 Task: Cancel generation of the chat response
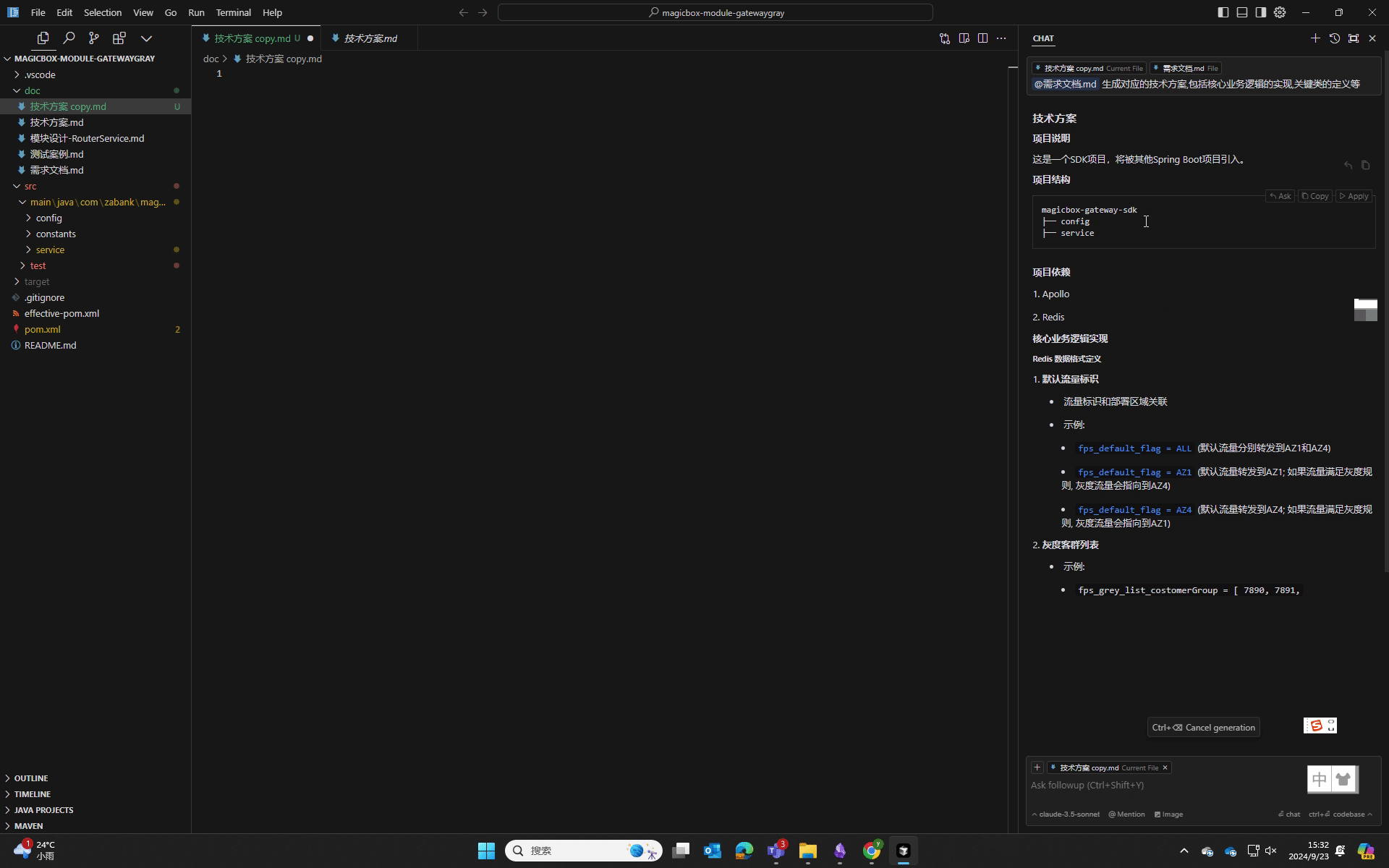pos(1203,728)
